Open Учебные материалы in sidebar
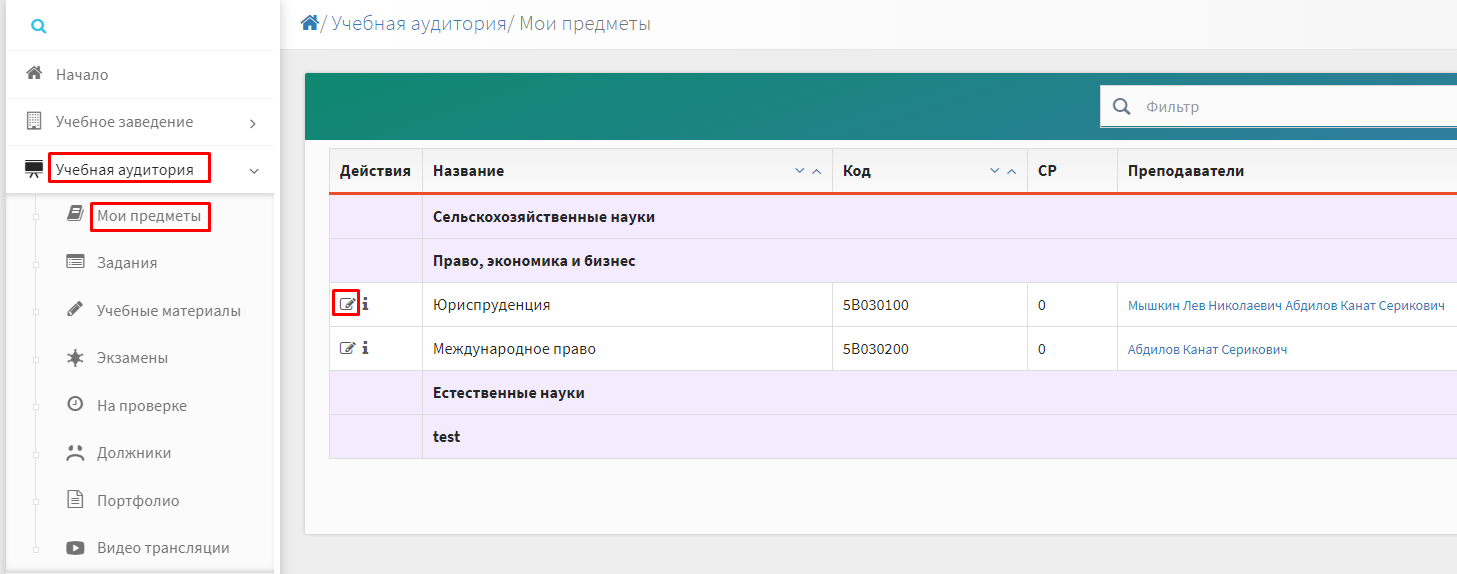The height and width of the screenshot is (574, 1457). [169, 311]
